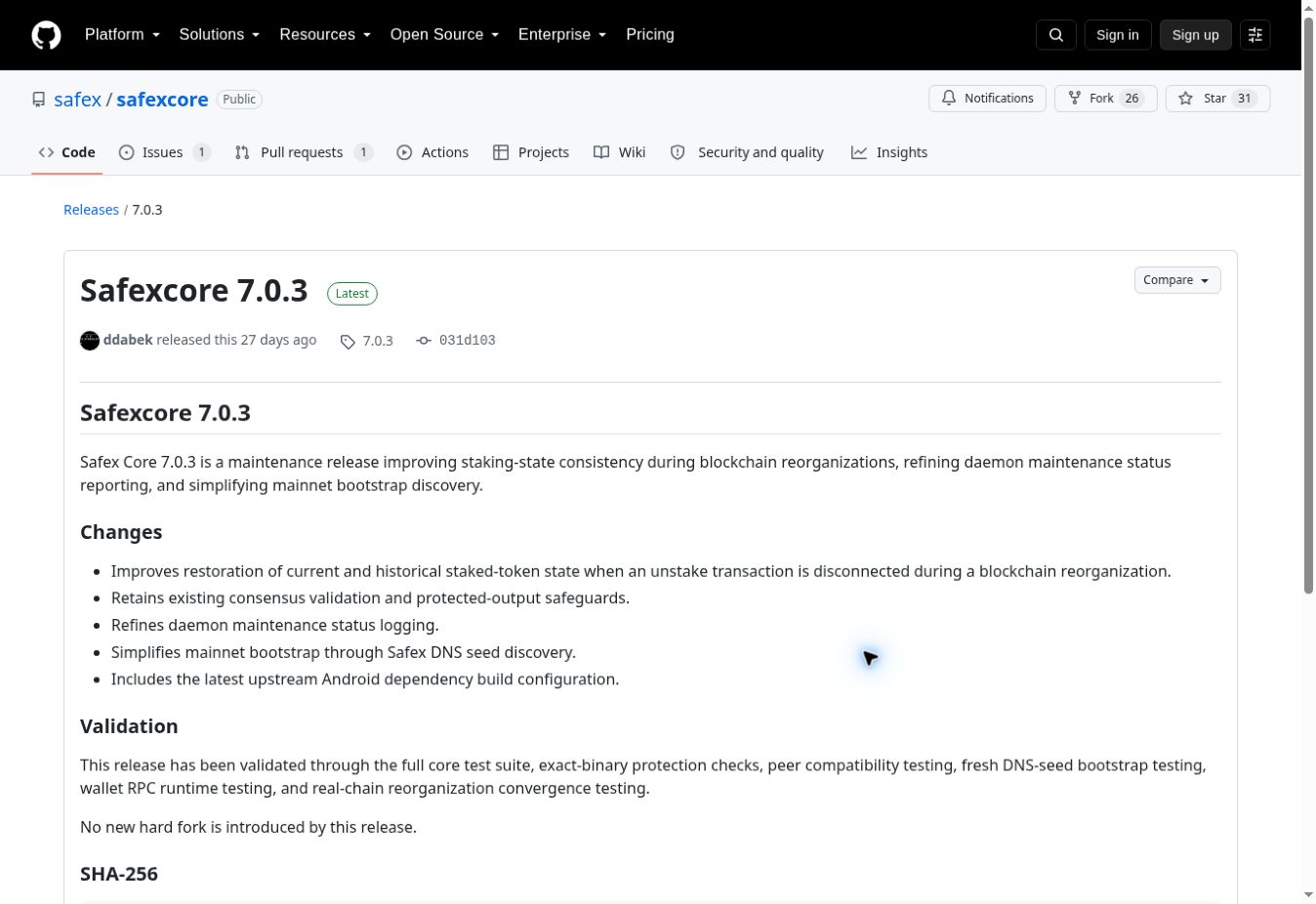Click the Changes heading
Viewport: 1316px width, 904px height.
pos(121,532)
